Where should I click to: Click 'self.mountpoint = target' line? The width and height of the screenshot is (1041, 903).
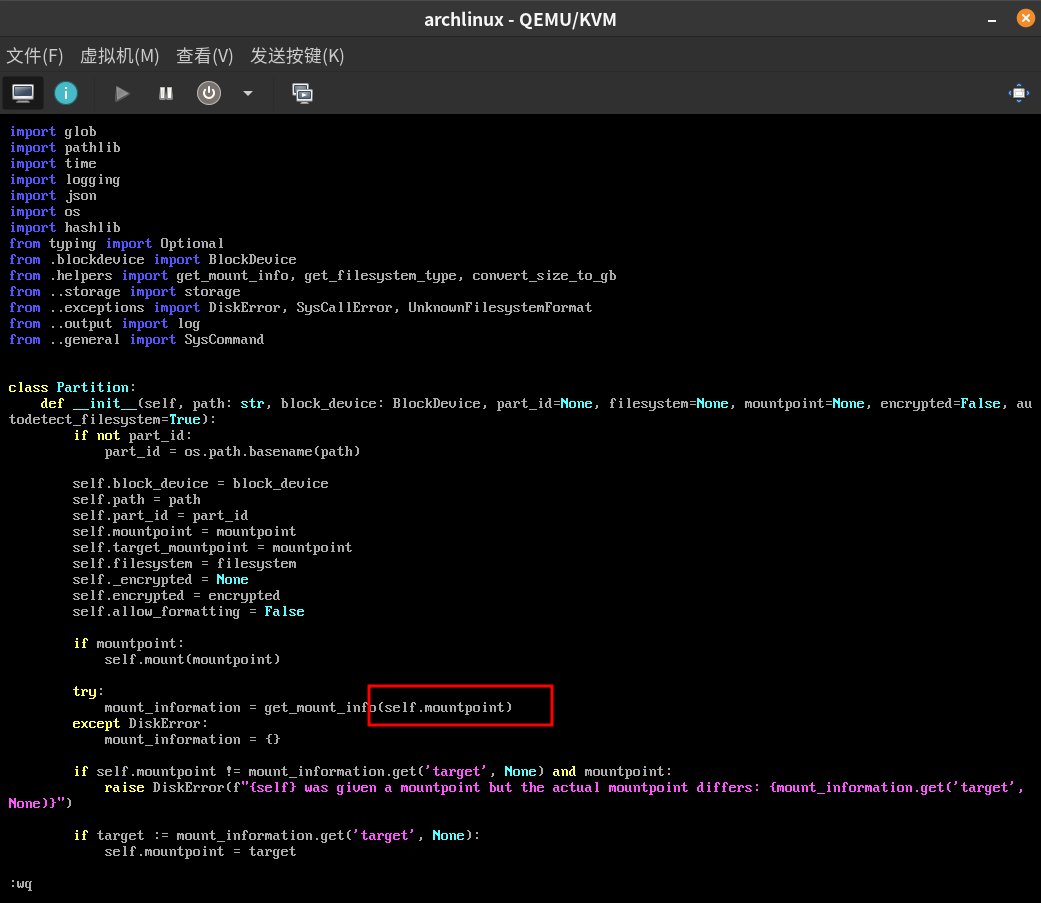coord(200,851)
